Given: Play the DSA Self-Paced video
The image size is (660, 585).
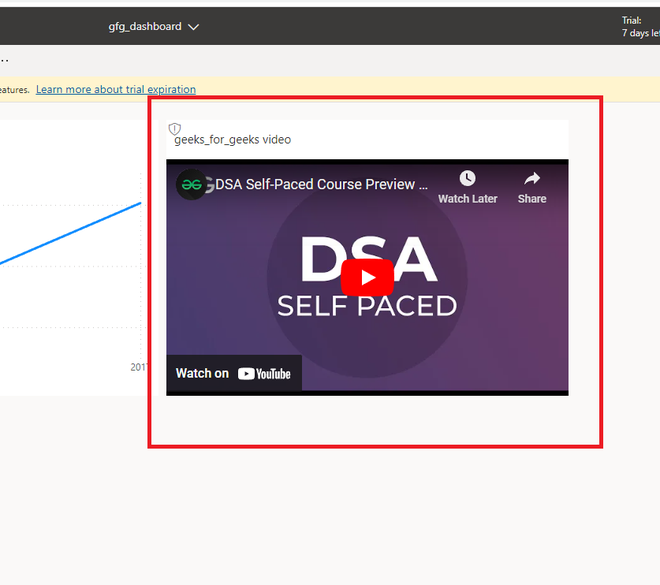Looking at the screenshot, I should click(x=367, y=277).
